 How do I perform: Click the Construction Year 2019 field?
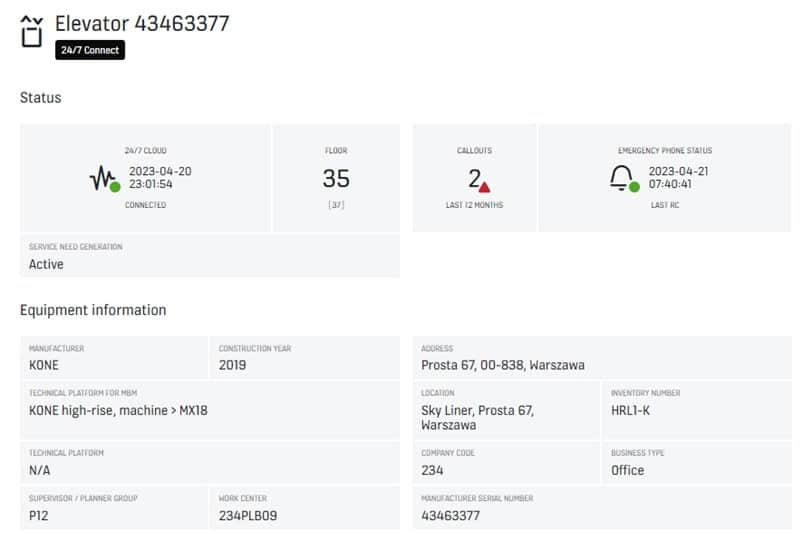click(304, 357)
